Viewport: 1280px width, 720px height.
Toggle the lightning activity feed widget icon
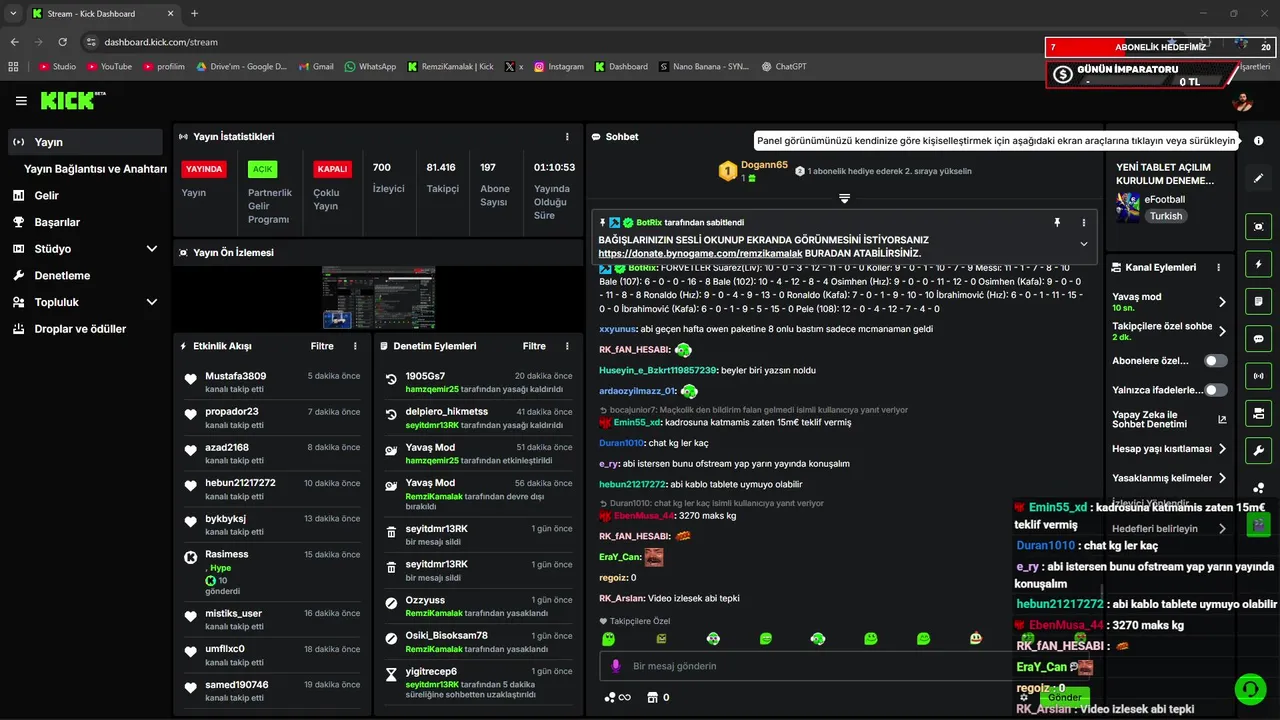click(1258, 264)
